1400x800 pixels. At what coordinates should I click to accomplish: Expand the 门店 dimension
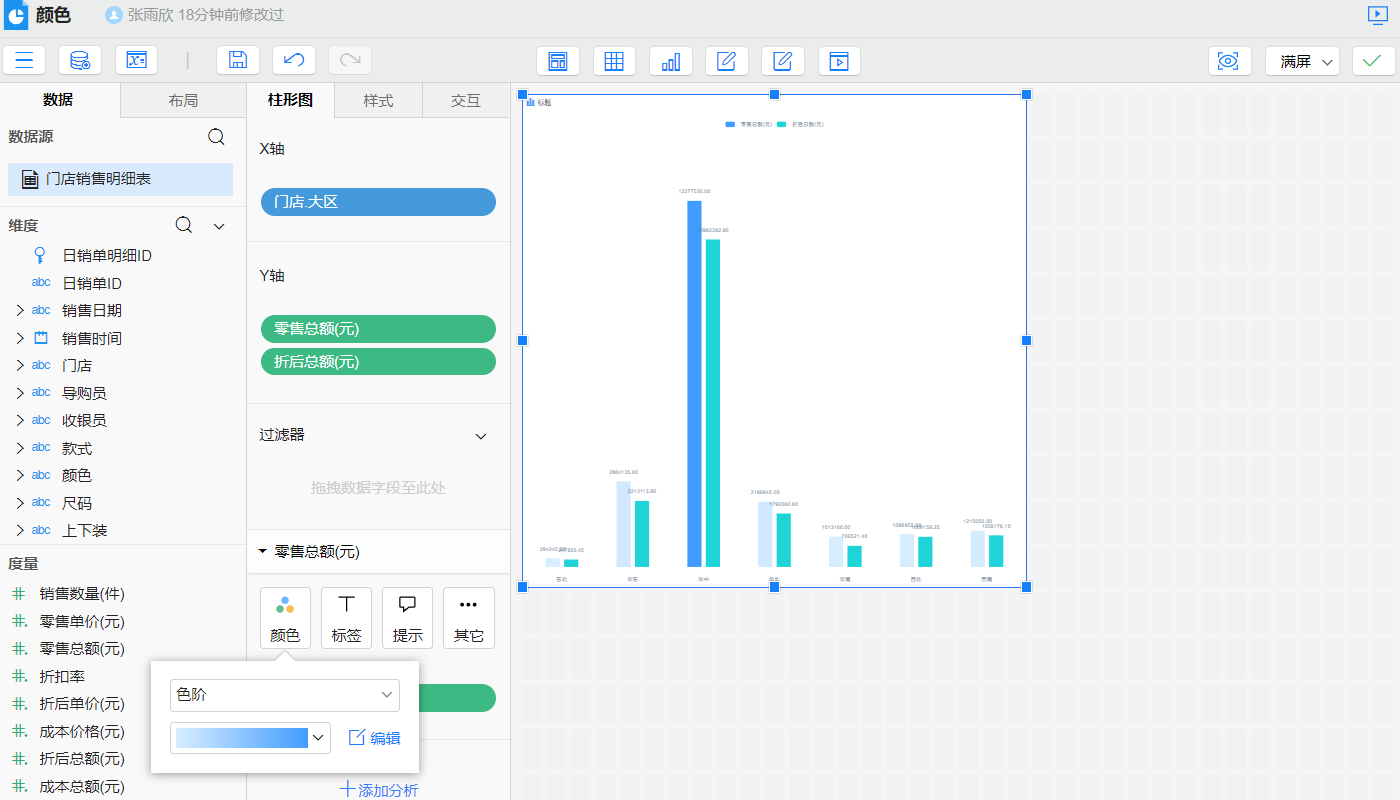tap(20, 365)
